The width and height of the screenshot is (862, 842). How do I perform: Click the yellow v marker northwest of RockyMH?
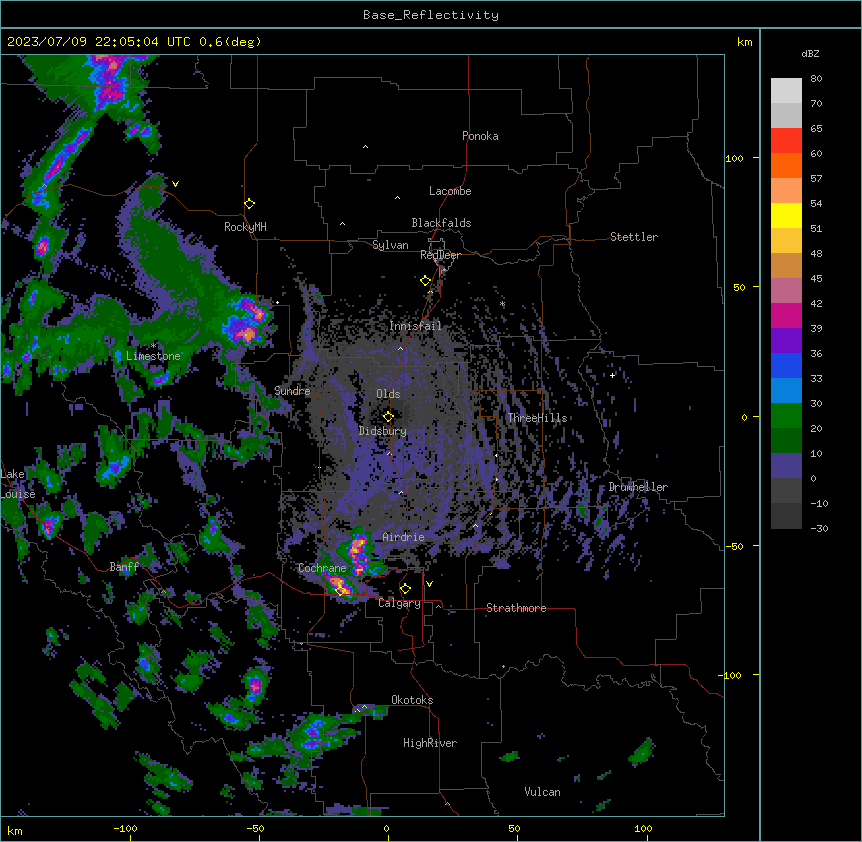pos(175,184)
